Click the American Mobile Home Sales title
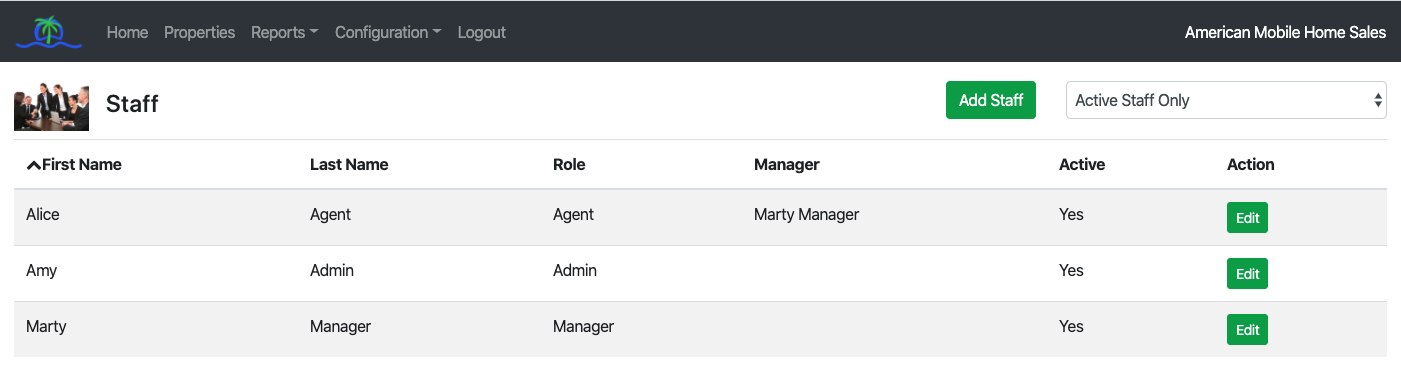The height and width of the screenshot is (388, 1401). tap(1285, 32)
